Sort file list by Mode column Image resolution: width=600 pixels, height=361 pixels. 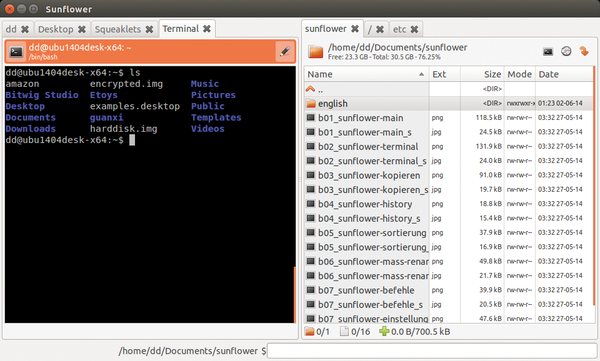coord(520,74)
